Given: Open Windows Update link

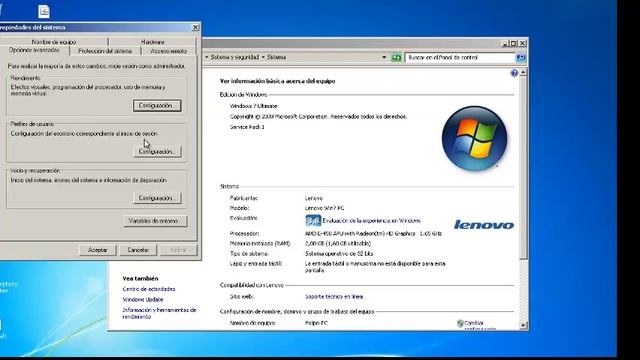Looking at the screenshot, I should (x=142, y=300).
